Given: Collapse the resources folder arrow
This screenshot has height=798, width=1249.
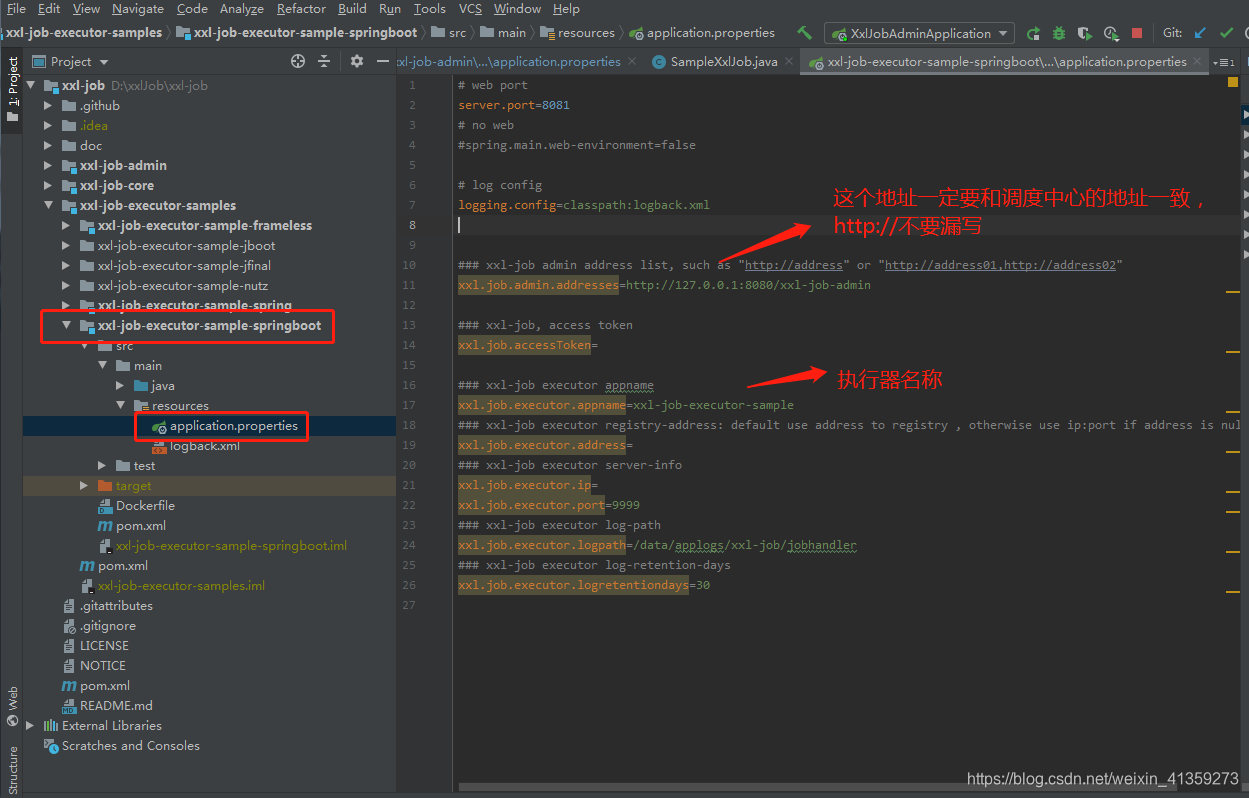Looking at the screenshot, I should [x=120, y=405].
